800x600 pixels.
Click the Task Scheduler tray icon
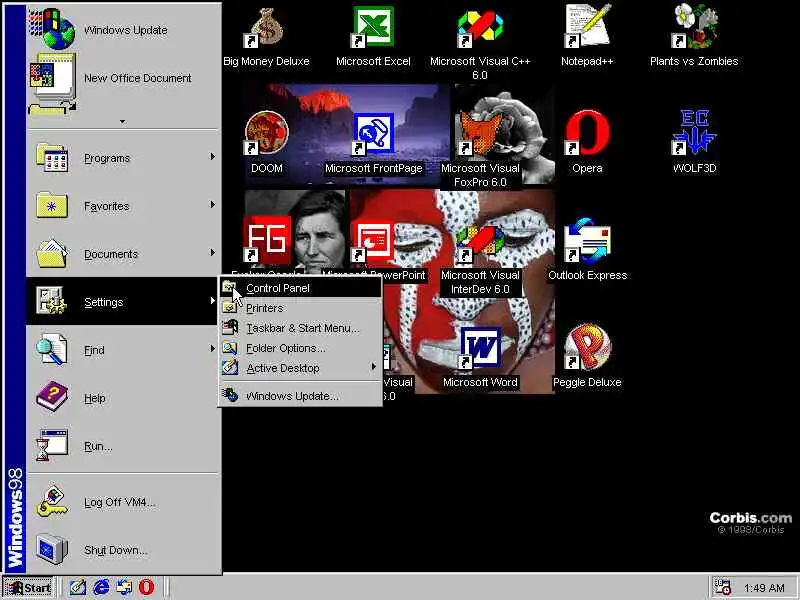[x=722, y=587]
